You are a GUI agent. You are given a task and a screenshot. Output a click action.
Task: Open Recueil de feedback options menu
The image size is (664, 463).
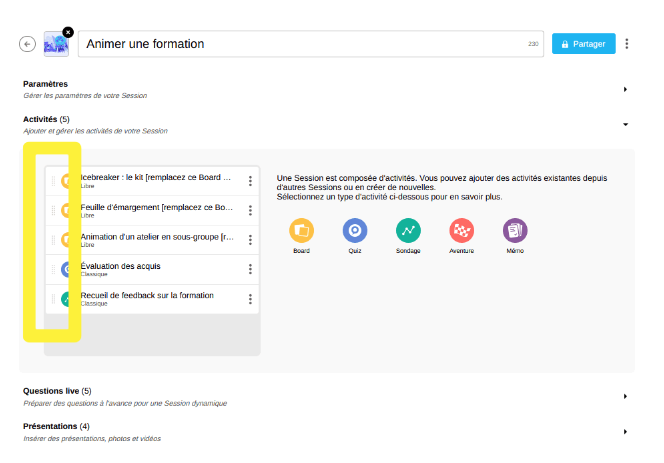[249, 299]
